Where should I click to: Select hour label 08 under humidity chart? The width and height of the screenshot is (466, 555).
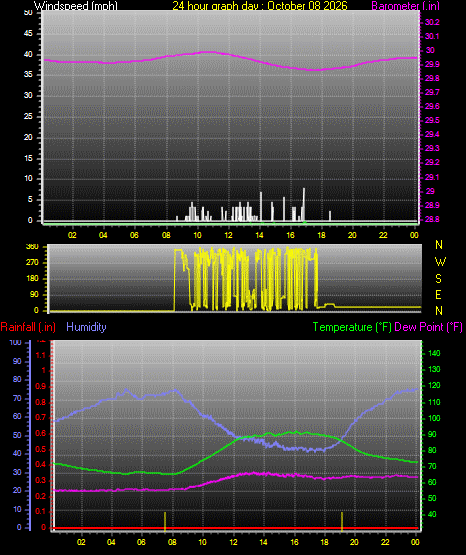pos(172,542)
